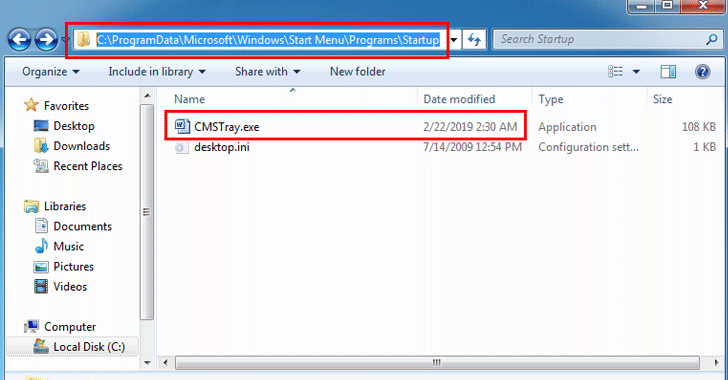Click the navigation pane scrollbar thumb
The width and height of the screenshot is (728, 380).
[147, 212]
